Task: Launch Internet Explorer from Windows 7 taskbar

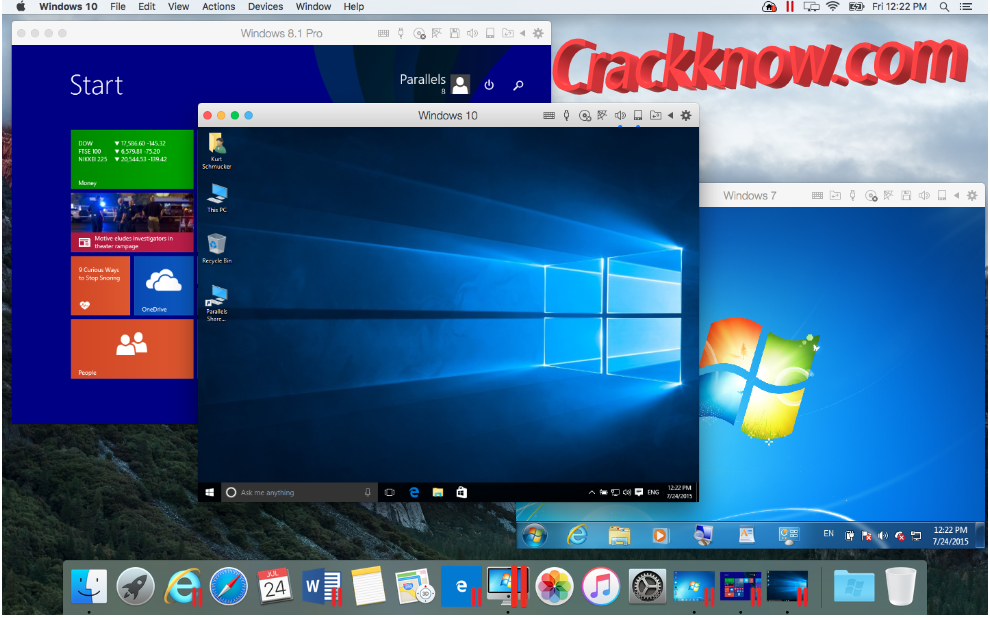Action: 577,535
